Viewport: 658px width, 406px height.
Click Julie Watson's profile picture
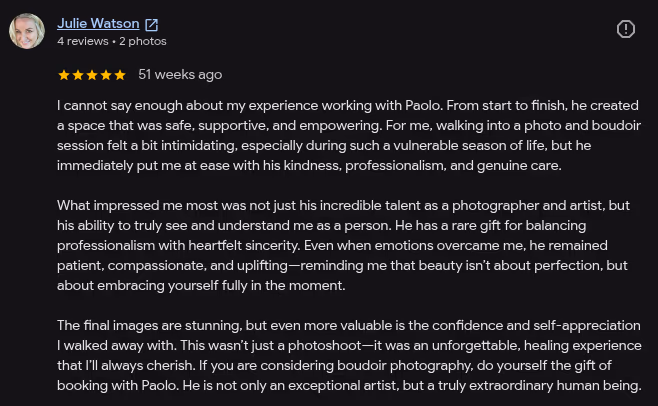27,31
